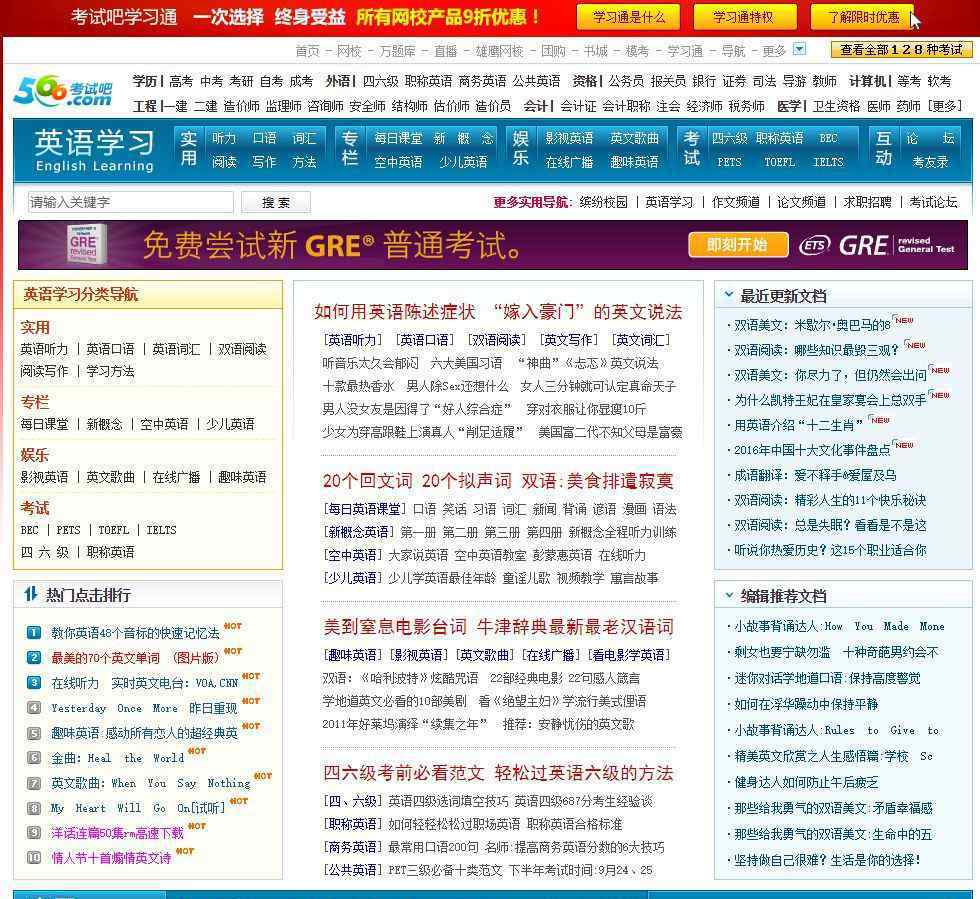Image resolution: width=980 pixels, height=899 pixels.
Task: Click the orange 即刻开始 button
Action: coord(737,245)
